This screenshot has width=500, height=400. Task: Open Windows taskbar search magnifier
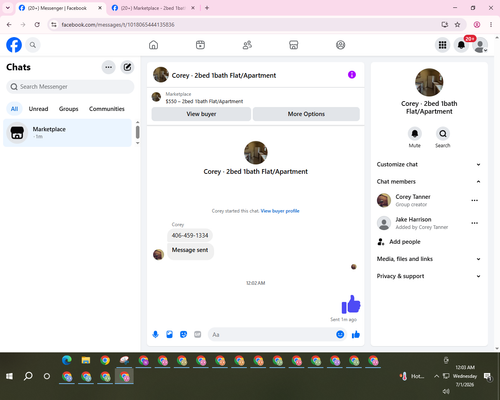click(x=28, y=376)
